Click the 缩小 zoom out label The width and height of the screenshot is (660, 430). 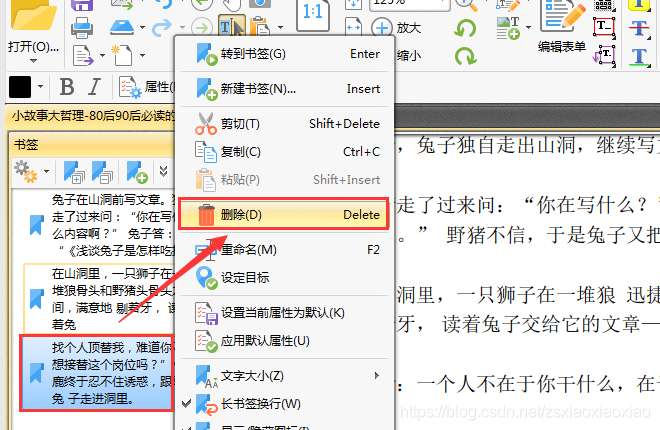[x=409, y=55]
